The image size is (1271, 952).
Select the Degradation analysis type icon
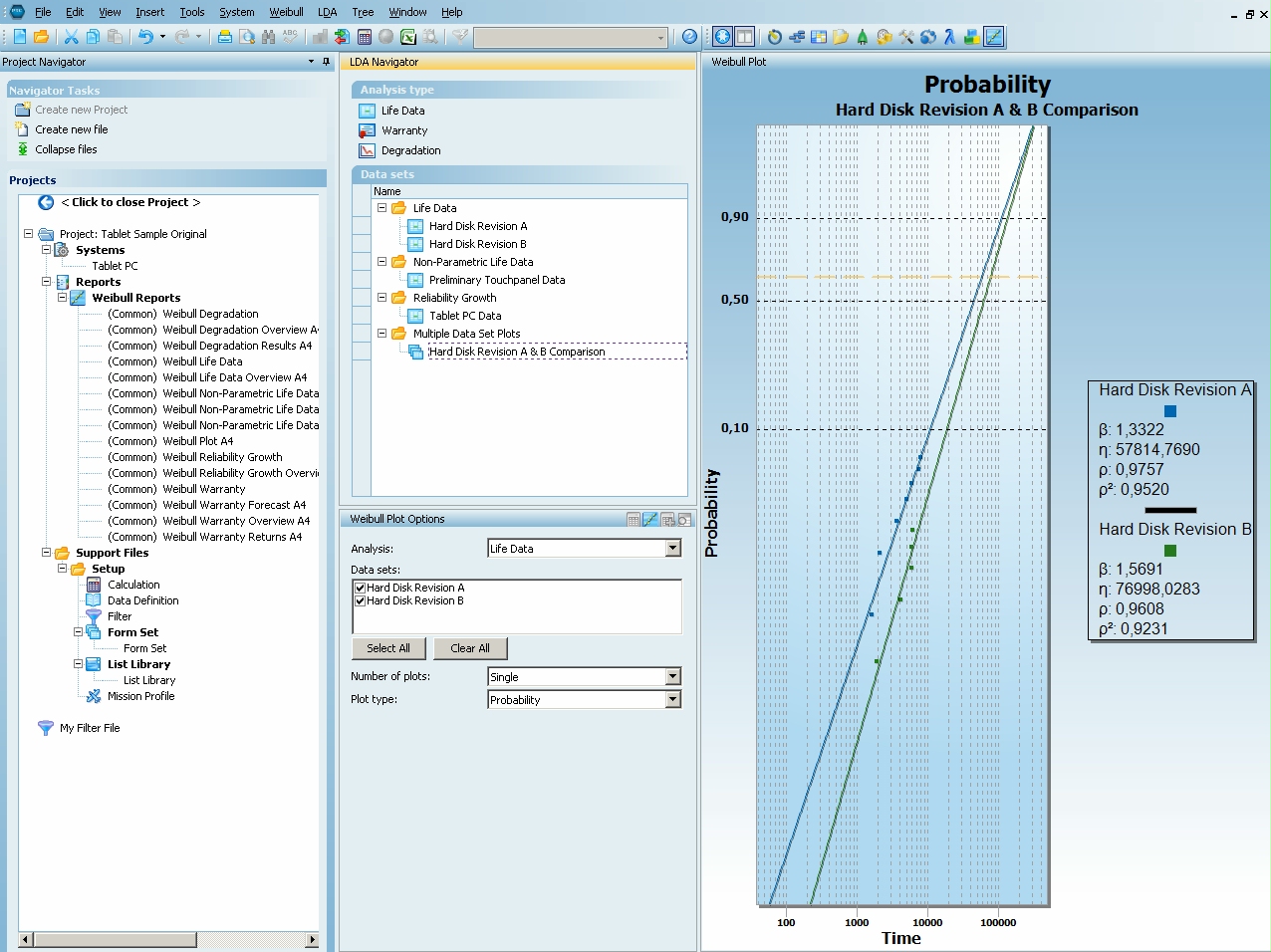[367, 150]
